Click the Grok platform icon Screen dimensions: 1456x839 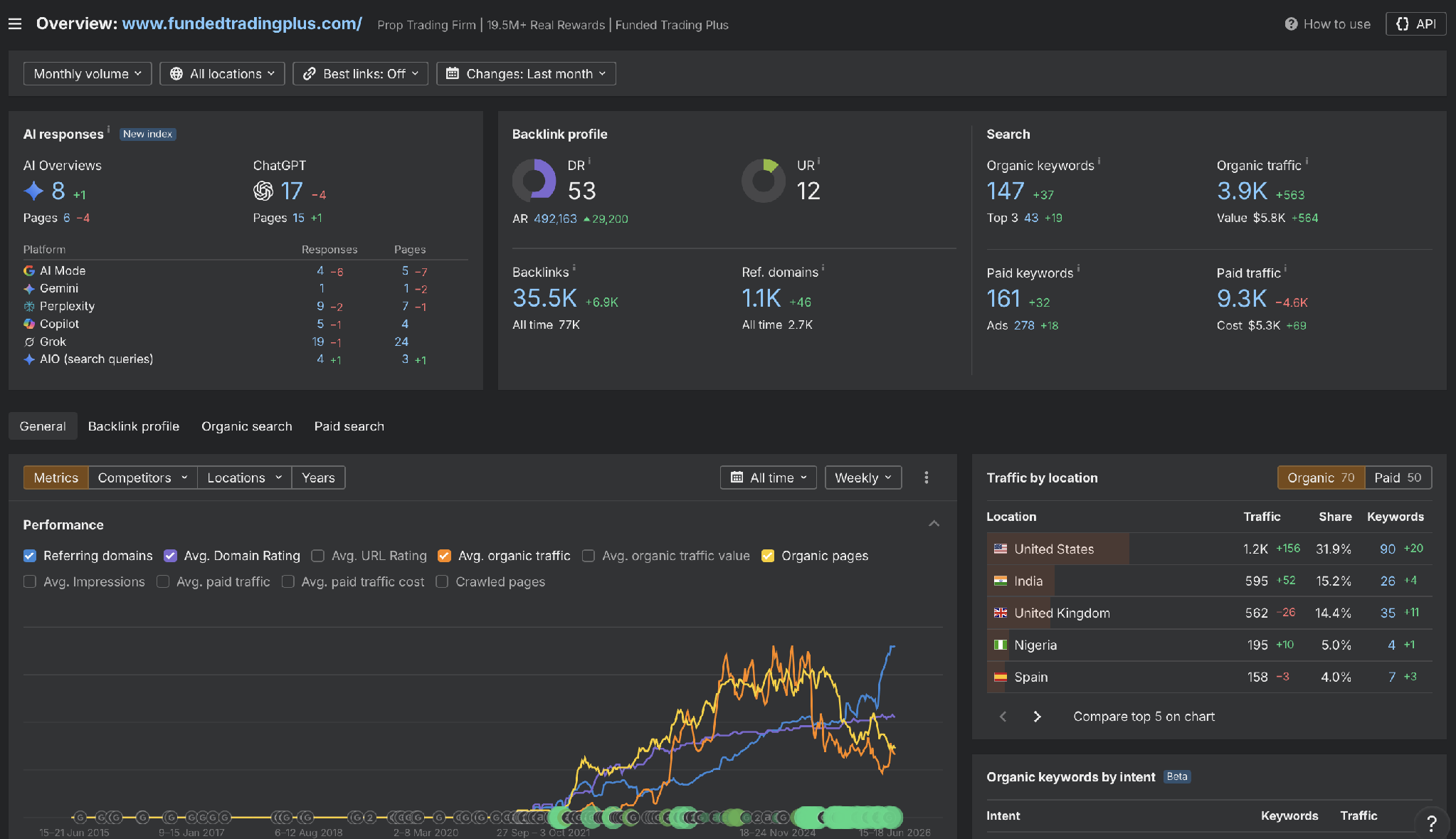[29, 342]
